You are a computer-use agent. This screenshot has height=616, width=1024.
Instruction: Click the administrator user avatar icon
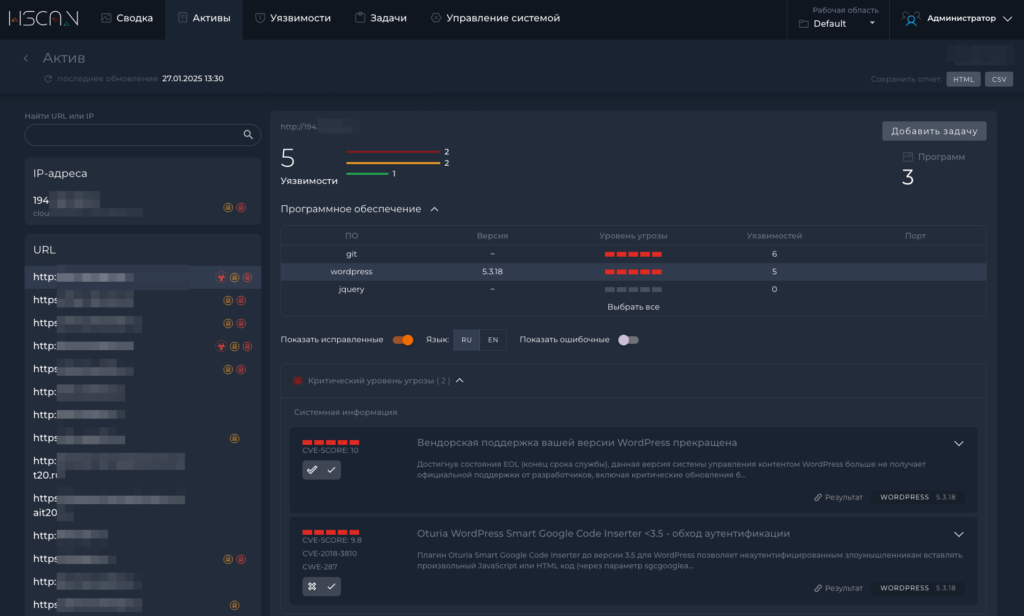click(x=910, y=19)
